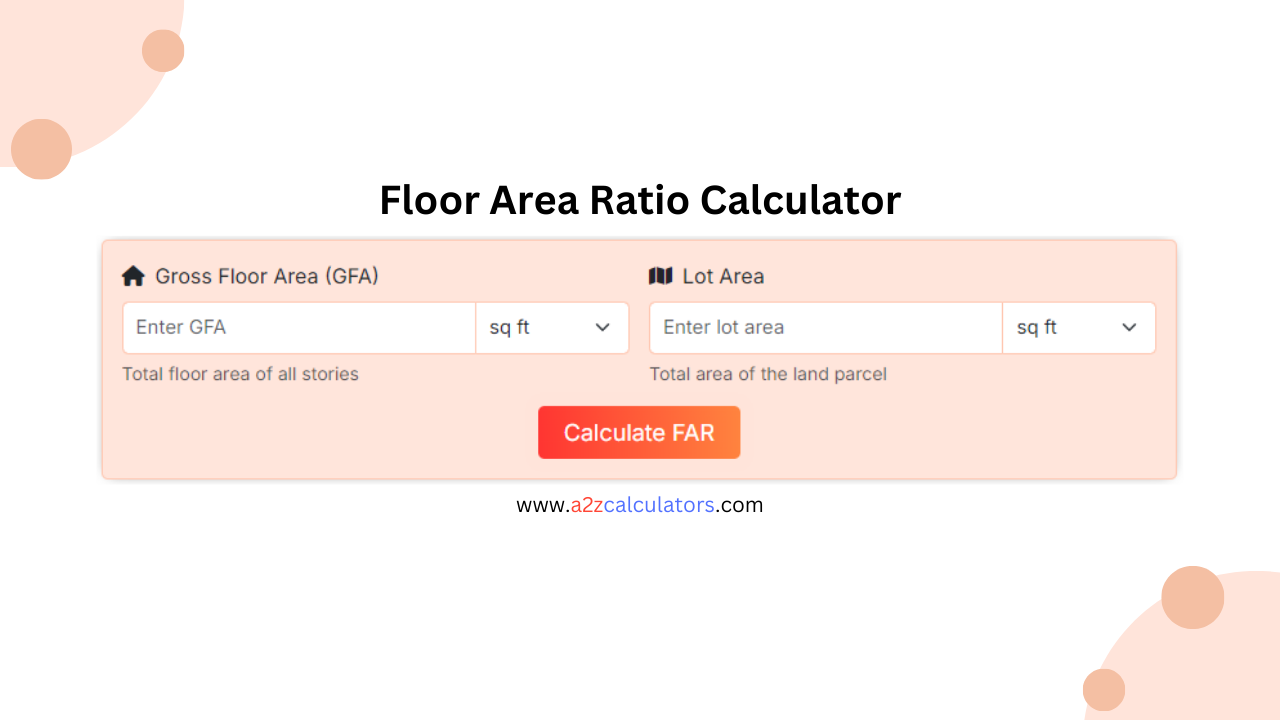1280x720 pixels.
Task: Click the house icon beside Gross Floor Area
Action: (x=133, y=275)
